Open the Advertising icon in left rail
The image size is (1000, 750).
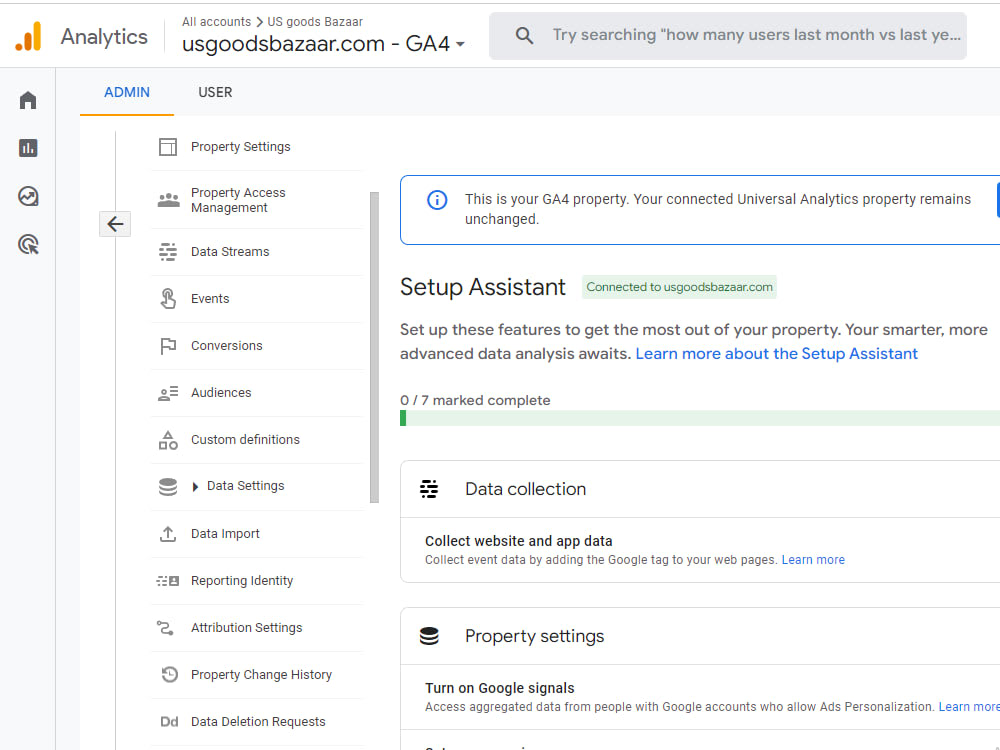click(x=28, y=244)
